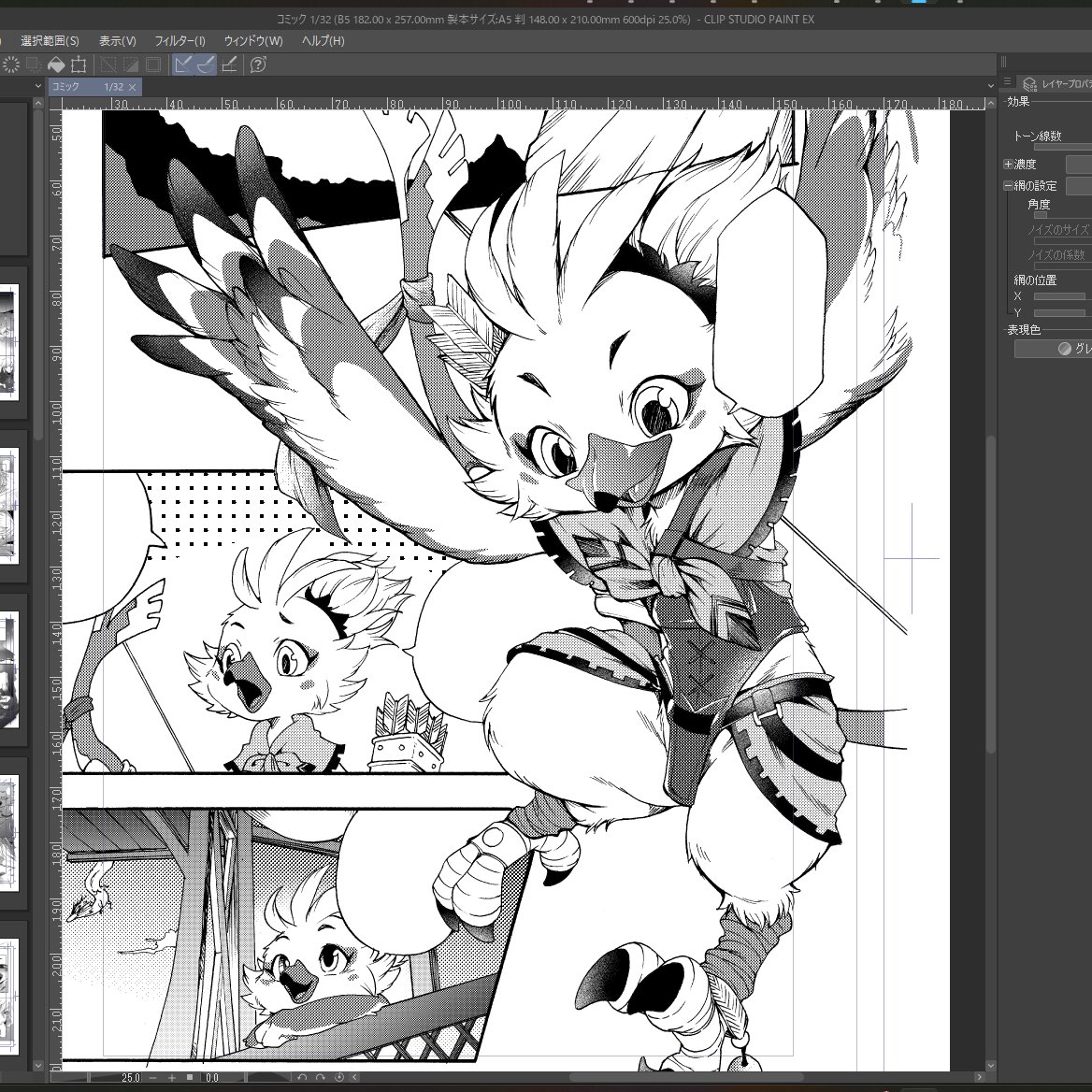
Task: Open the Layer Property panel menu button
Action: pos(1008,82)
